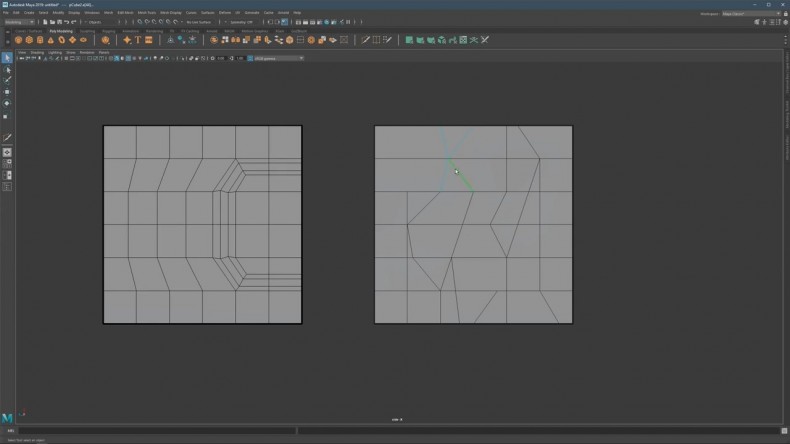Viewport: 790px width, 444px height.
Task: Select the Multi-Cut tool shelf icon
Action: (365, 40)
